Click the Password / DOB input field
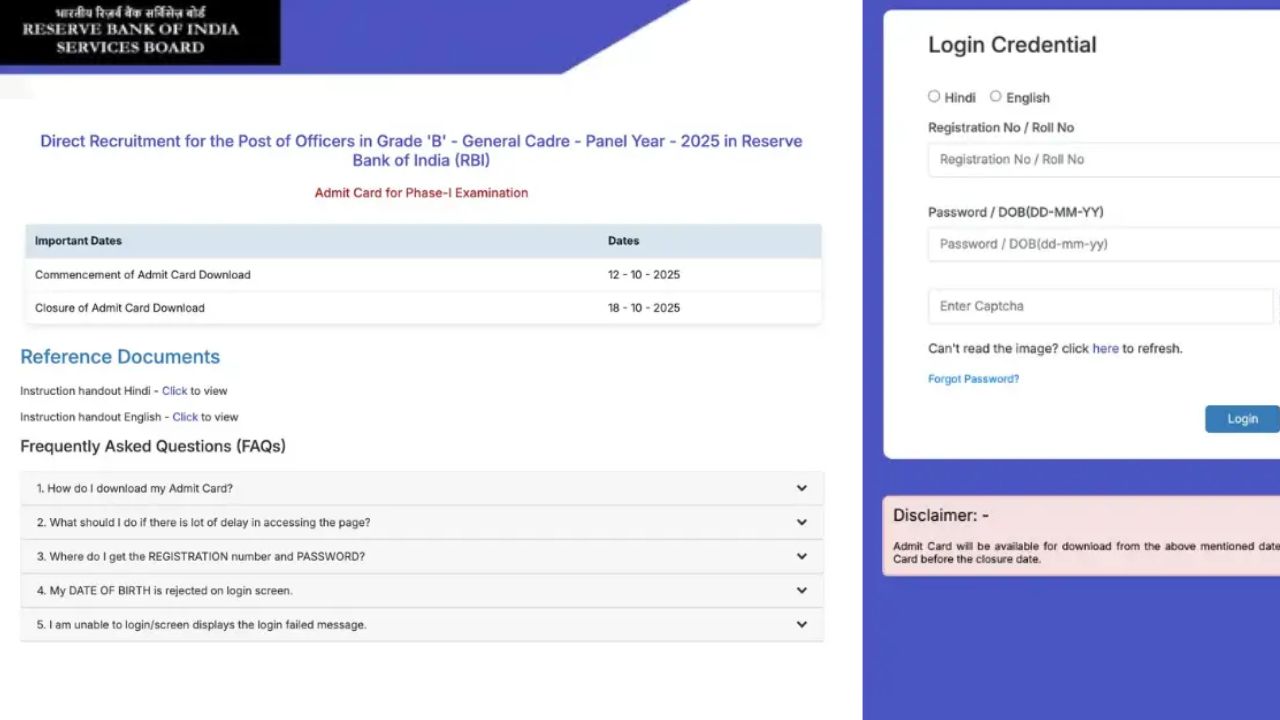 click(1104, 244)
